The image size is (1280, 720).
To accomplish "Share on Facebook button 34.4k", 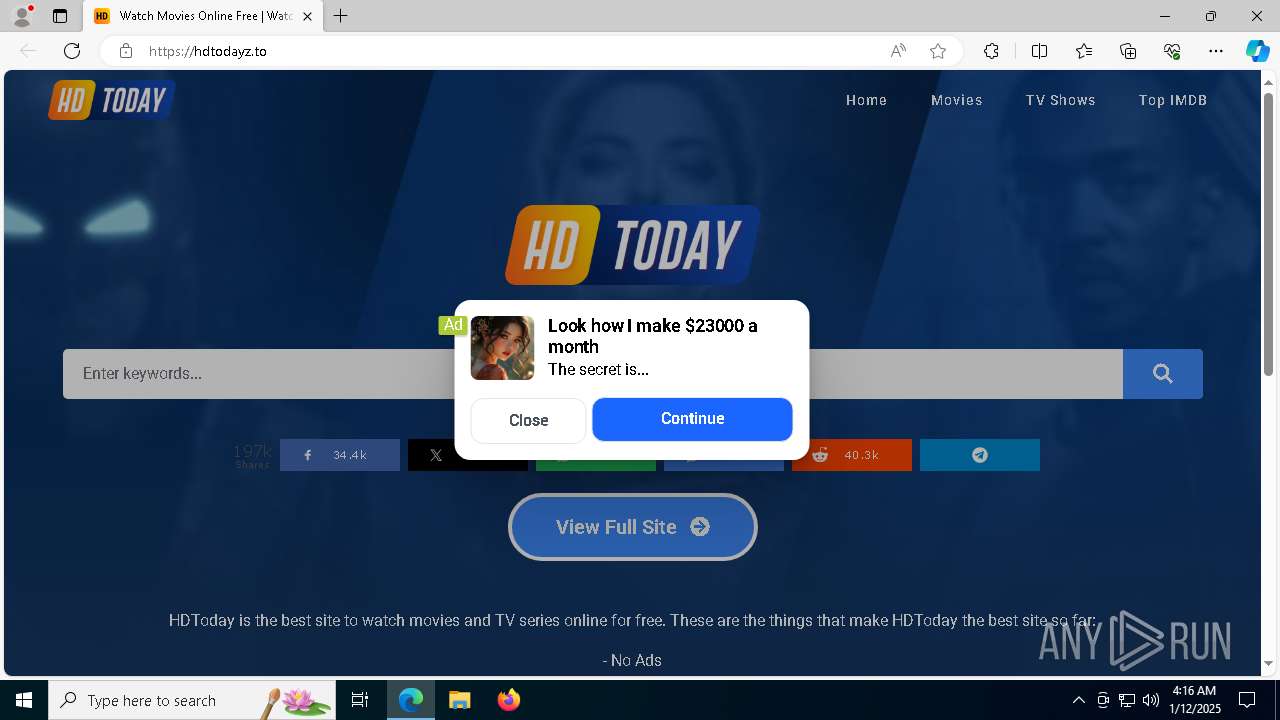I will pos(340,455).
